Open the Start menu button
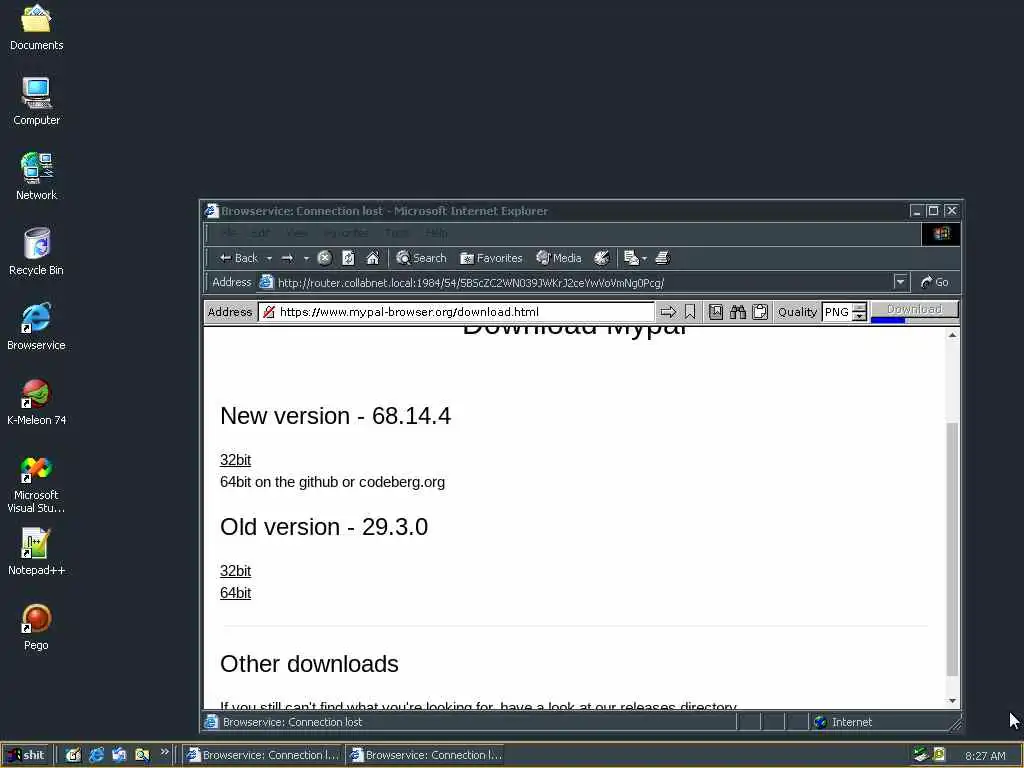Image resolution: width=1024 pixels, height=768 pixels. pyautogui.click(x=25, y=755)
